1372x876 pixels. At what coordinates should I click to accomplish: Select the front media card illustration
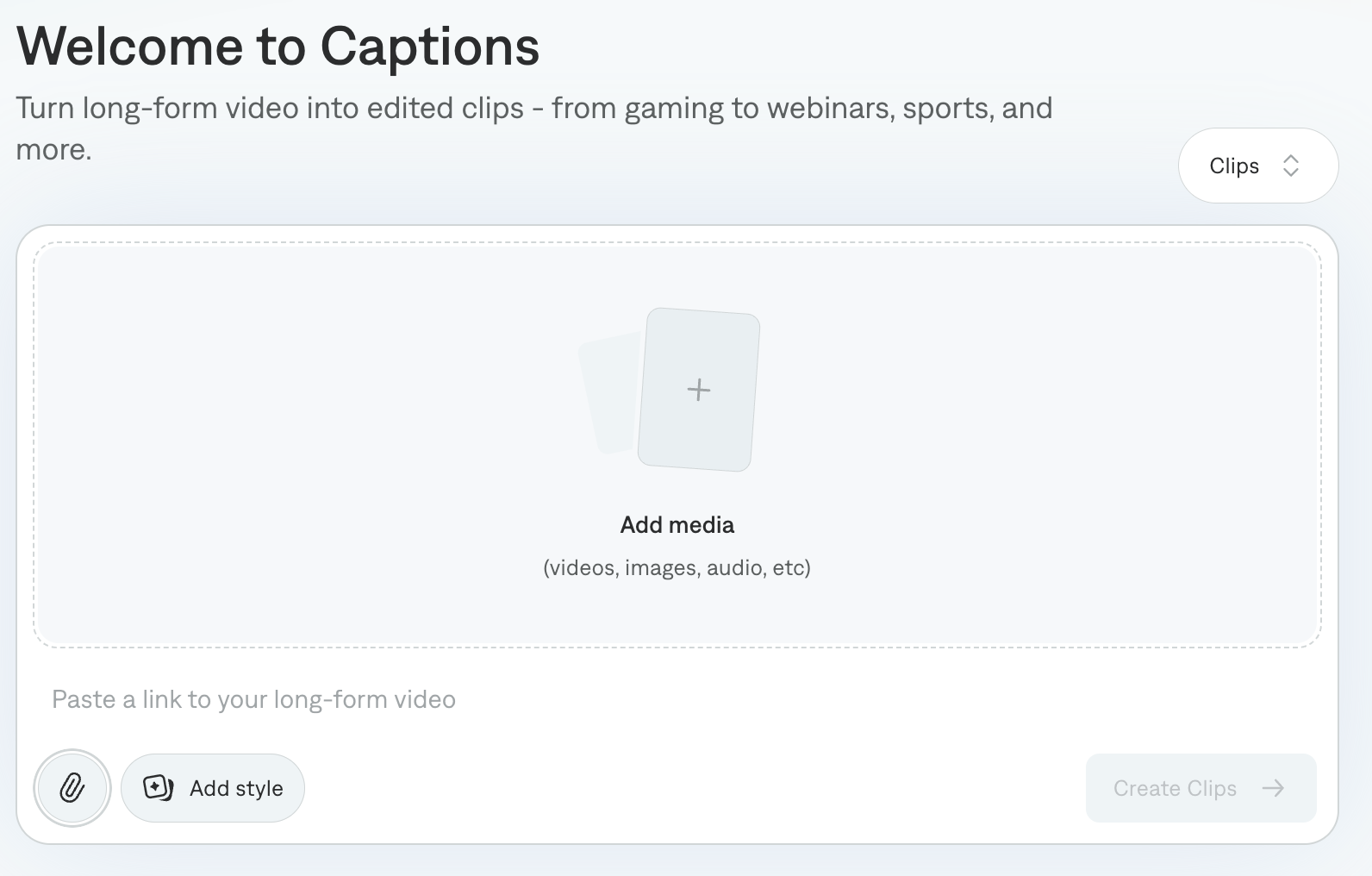point(699,390)
